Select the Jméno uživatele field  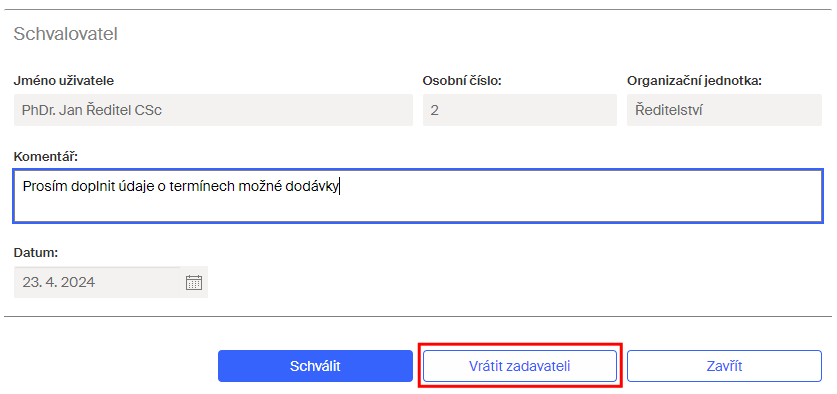coord(214,111)
